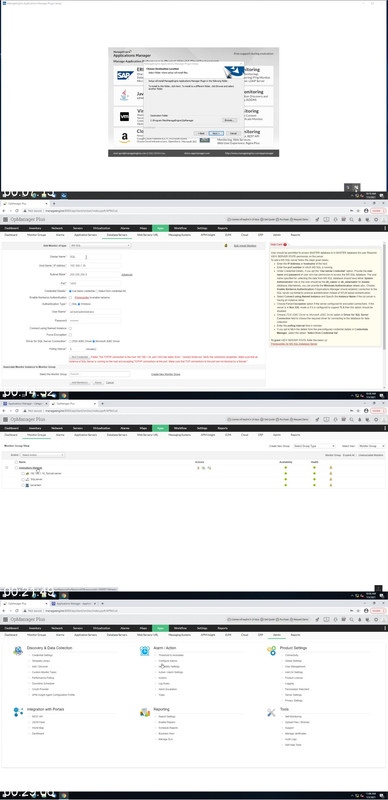Click Browse beside the destination folder path
Viewport: 388px width, 800px height.
[230, 120]
